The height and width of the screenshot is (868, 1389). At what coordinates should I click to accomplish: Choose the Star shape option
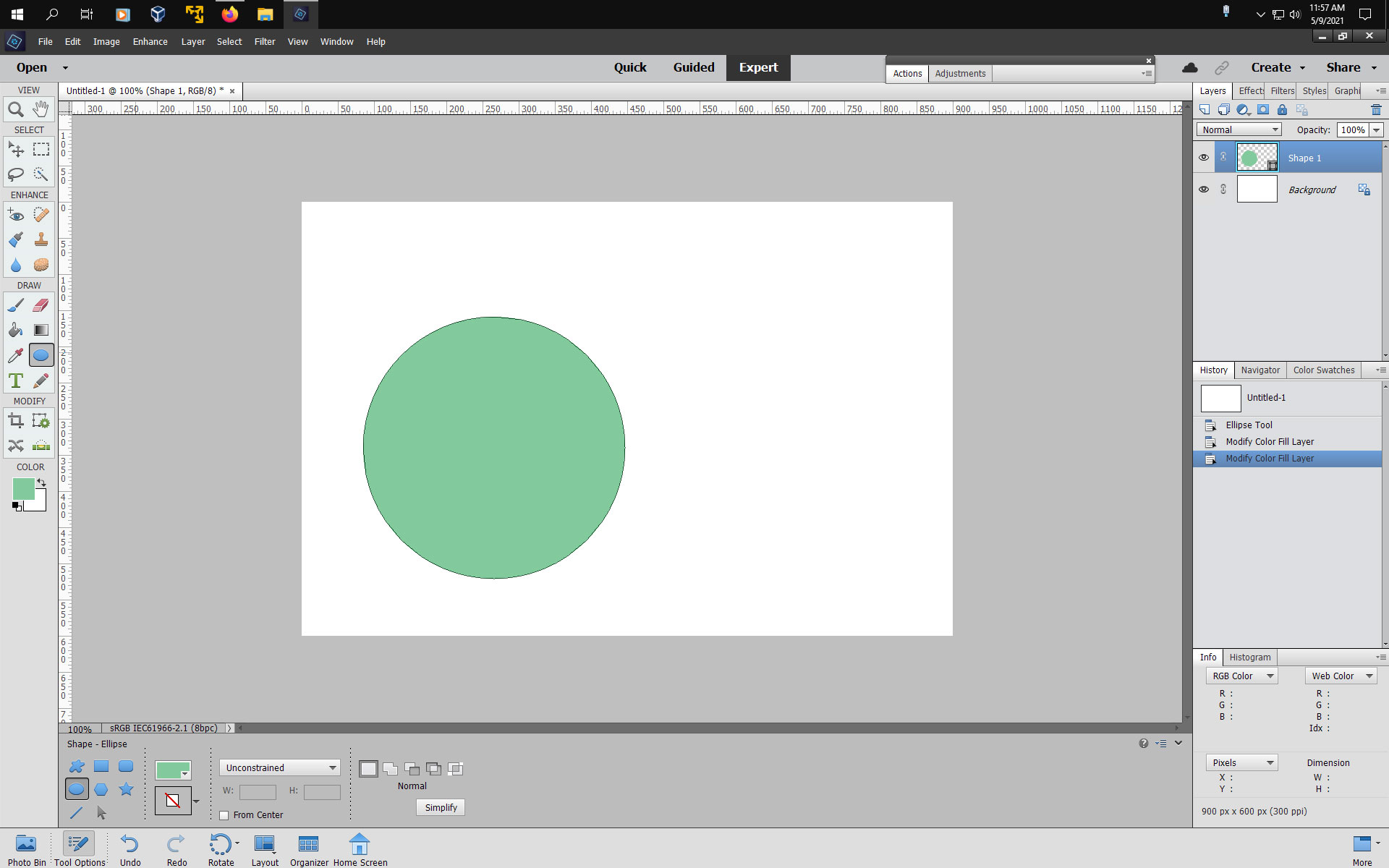tap(126, 789)
